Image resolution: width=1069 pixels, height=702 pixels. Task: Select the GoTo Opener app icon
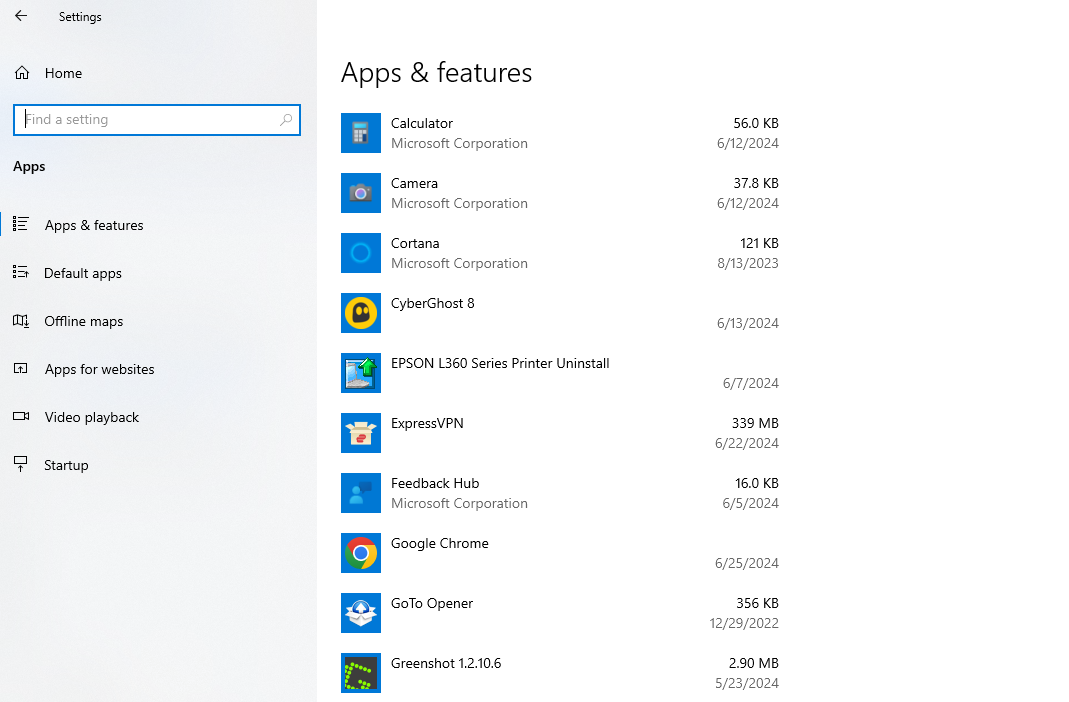[x=361, y=613]
